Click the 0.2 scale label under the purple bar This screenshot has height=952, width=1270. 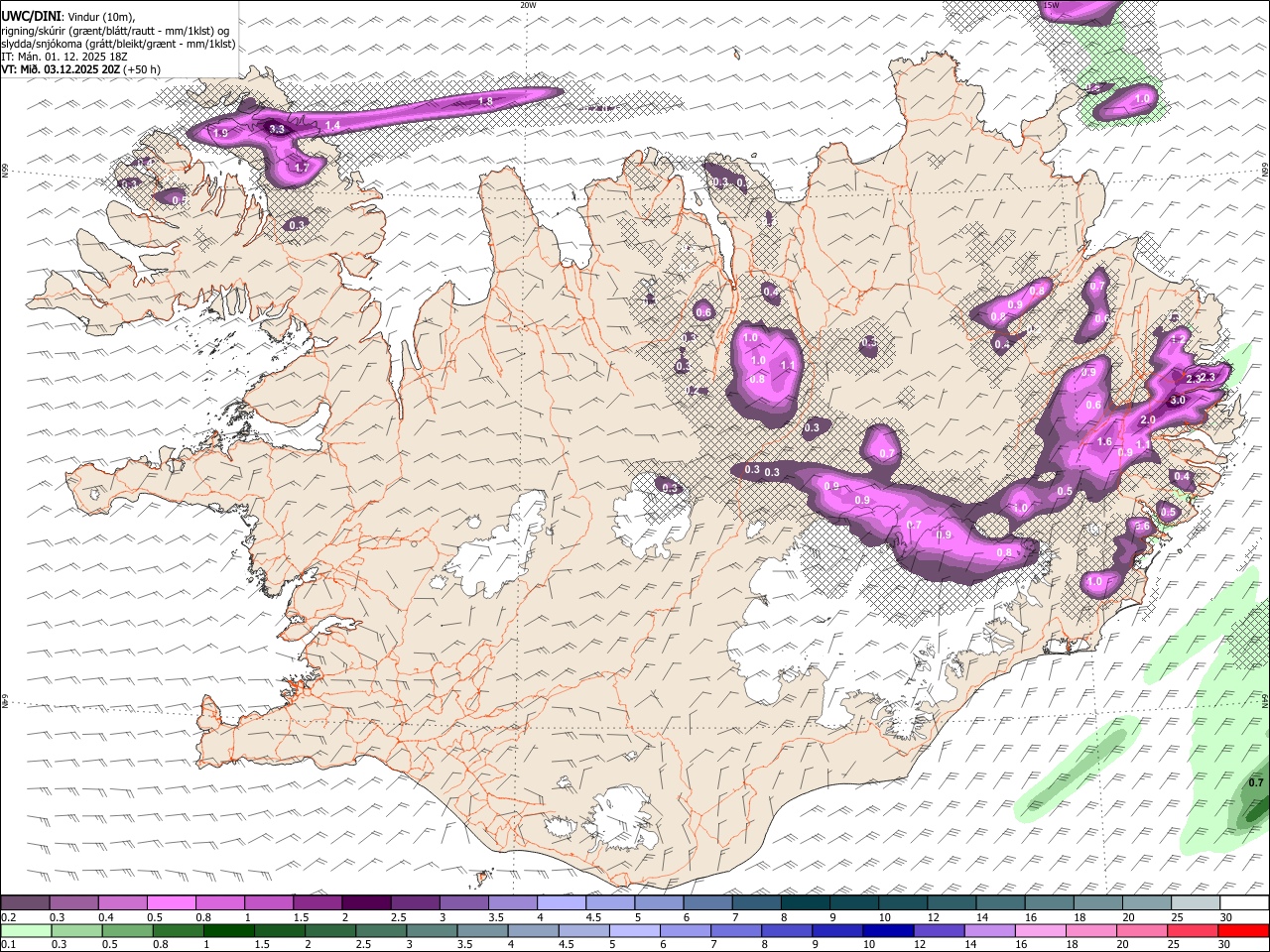[x=8, y=917]
